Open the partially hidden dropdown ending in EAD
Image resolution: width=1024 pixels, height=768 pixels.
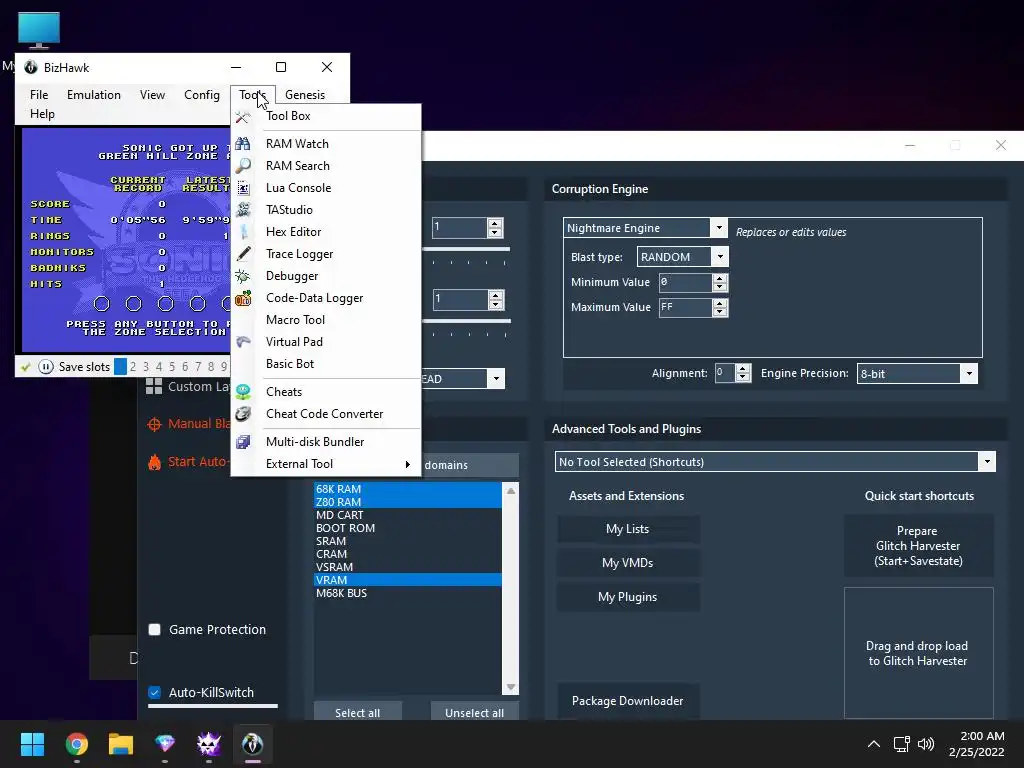click(x=496, y=379)
